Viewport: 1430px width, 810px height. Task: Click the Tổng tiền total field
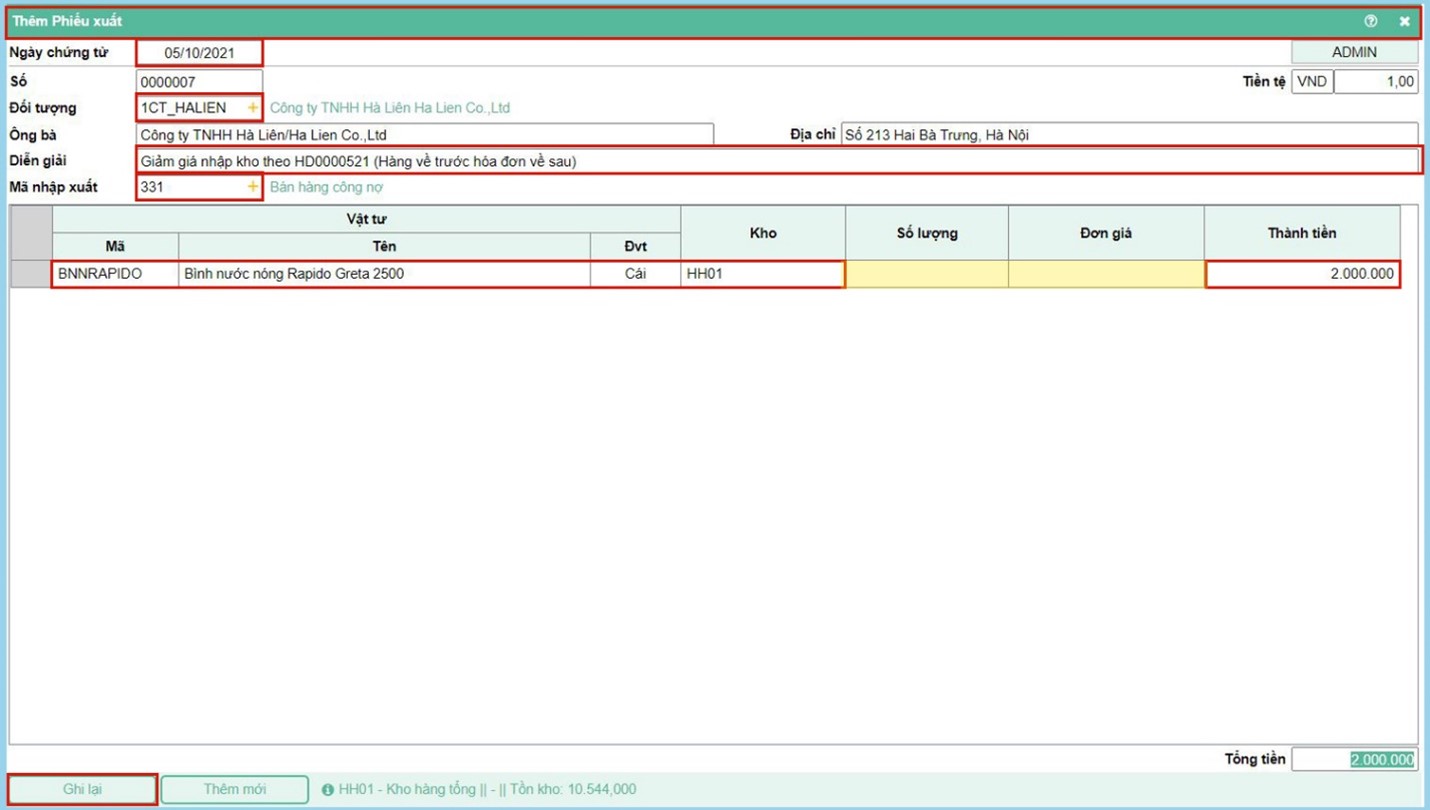1354,760
